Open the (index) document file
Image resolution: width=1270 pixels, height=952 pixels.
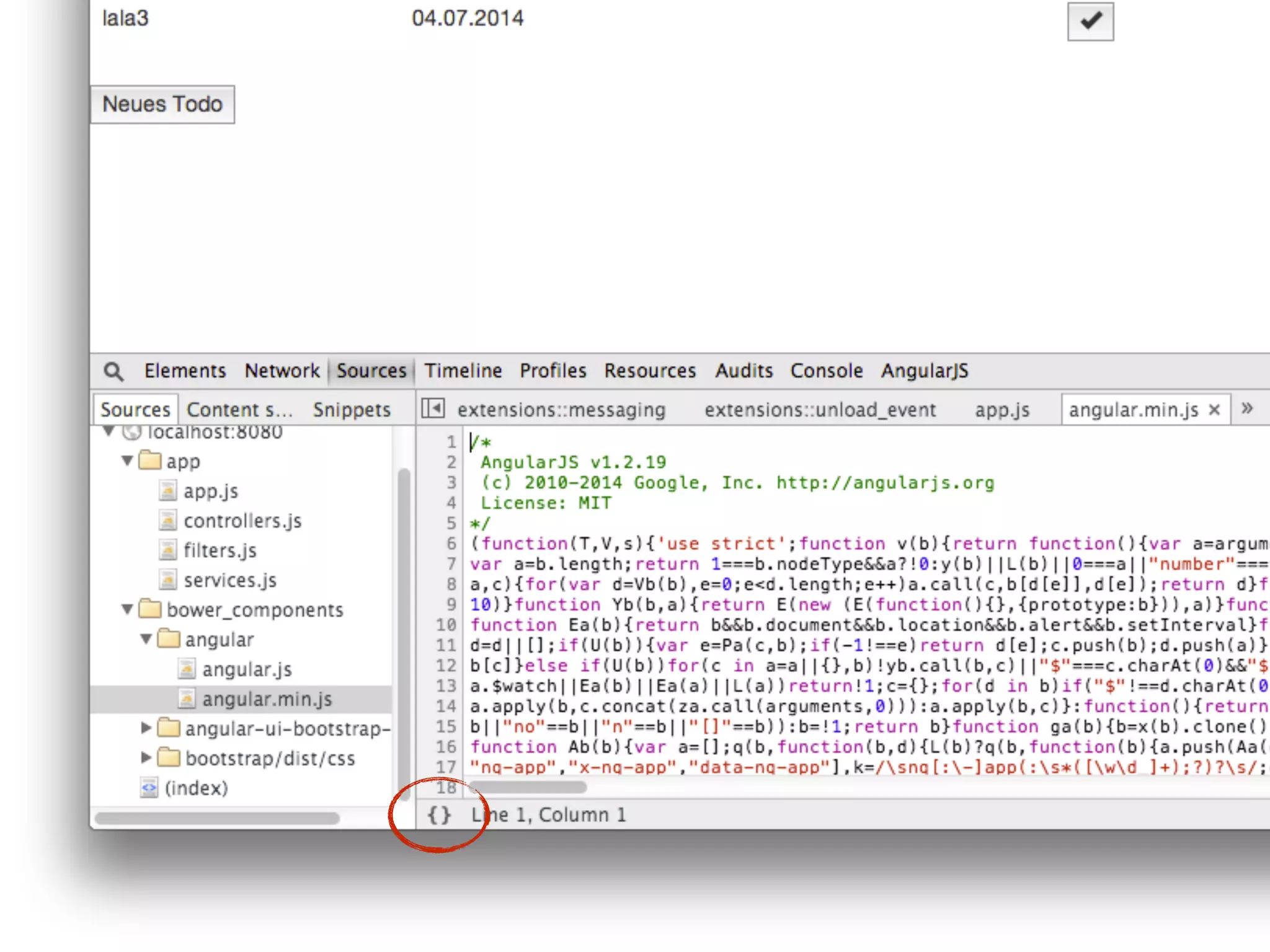click(x=195, y=788)
